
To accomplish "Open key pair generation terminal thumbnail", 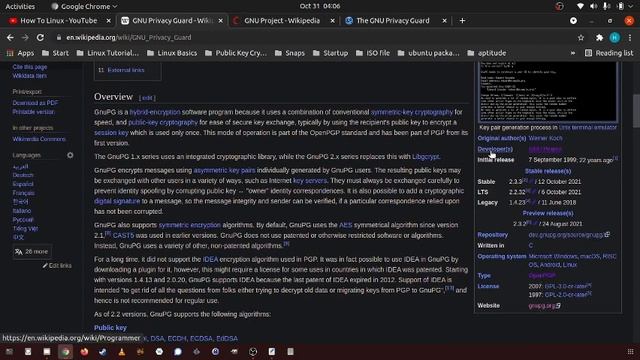I will (x=548, y=91).
